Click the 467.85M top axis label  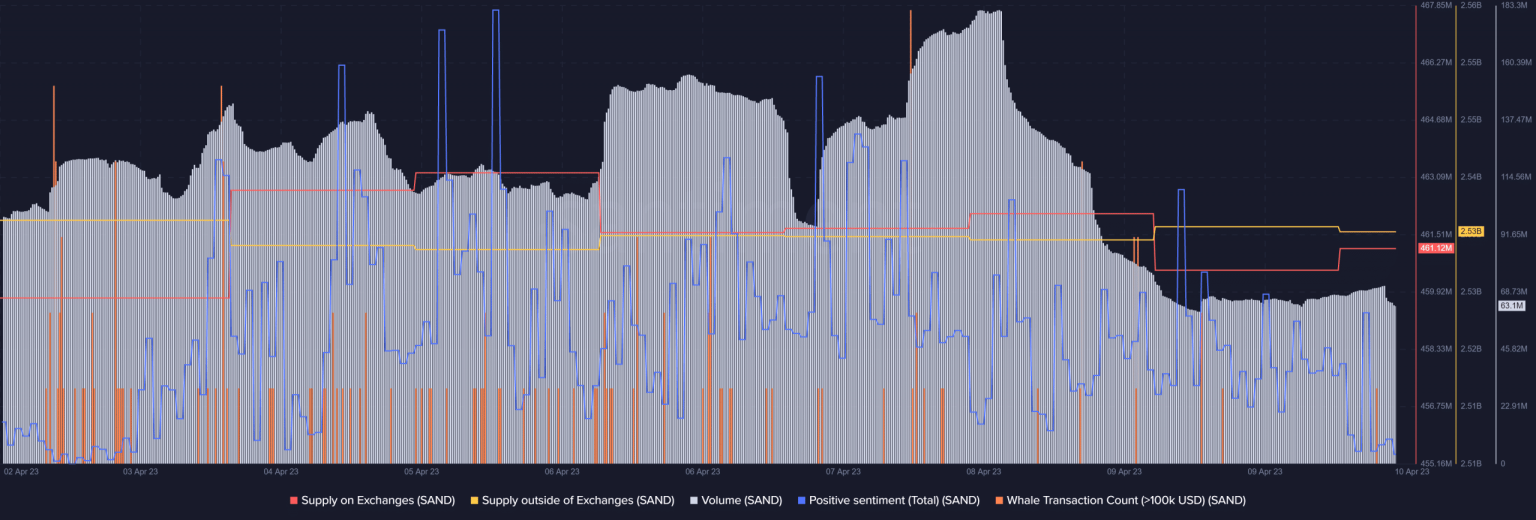tap(1435, 6)
